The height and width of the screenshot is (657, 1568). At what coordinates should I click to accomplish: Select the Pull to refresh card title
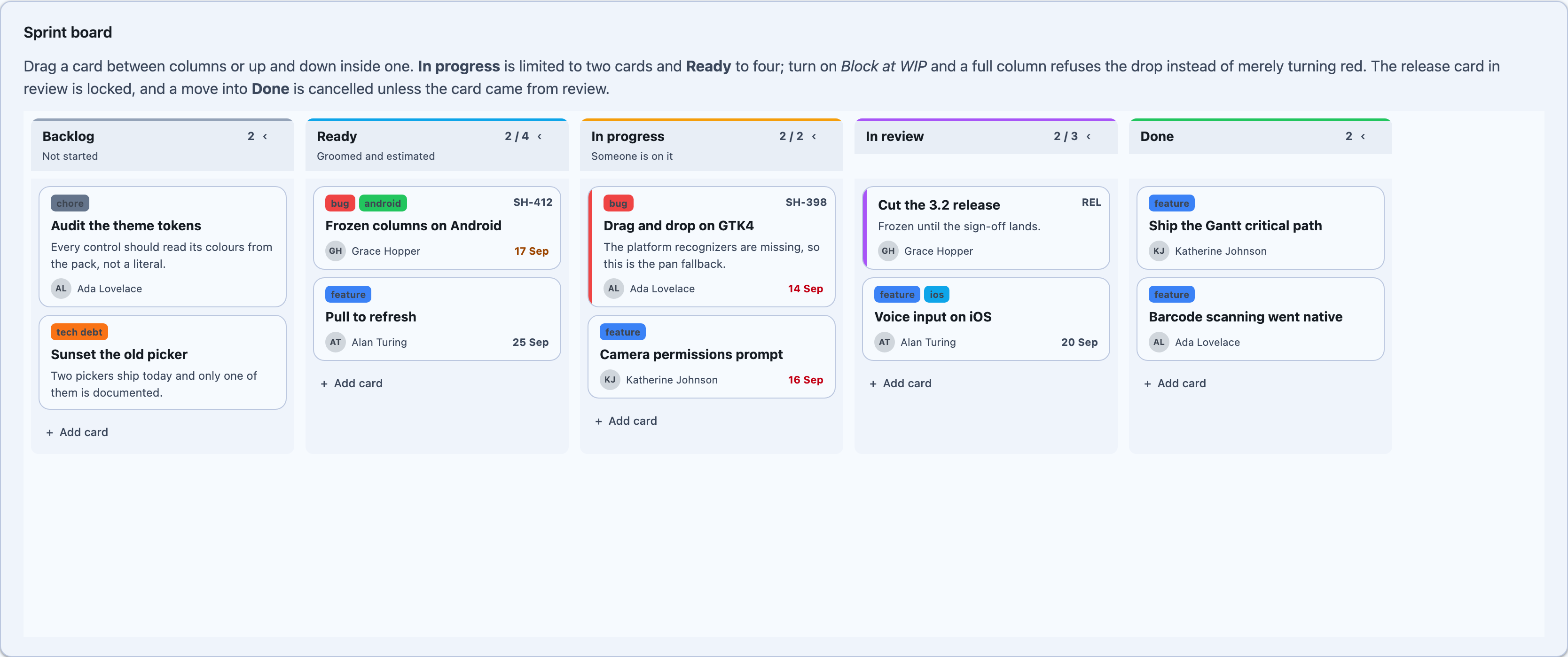(371, 317)
